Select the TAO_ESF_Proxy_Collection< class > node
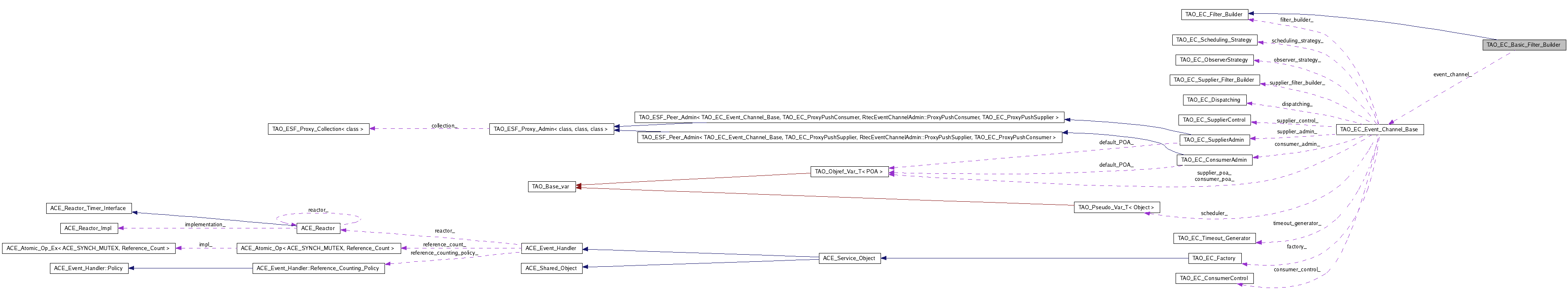This screenshot has height=293, width=1568. [x=318, y=129]
